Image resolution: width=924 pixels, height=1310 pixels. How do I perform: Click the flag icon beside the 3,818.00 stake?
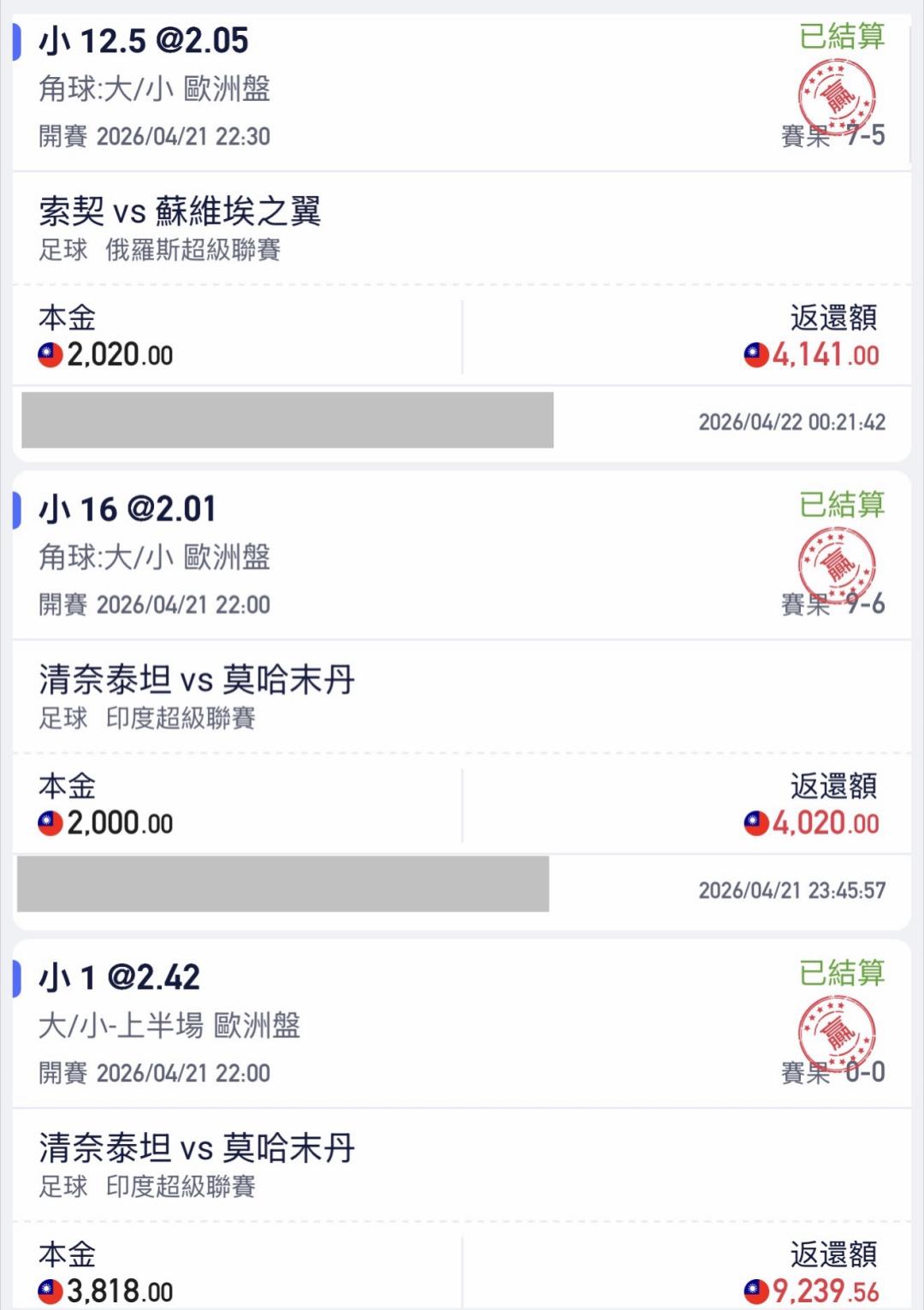point(50,1291)
